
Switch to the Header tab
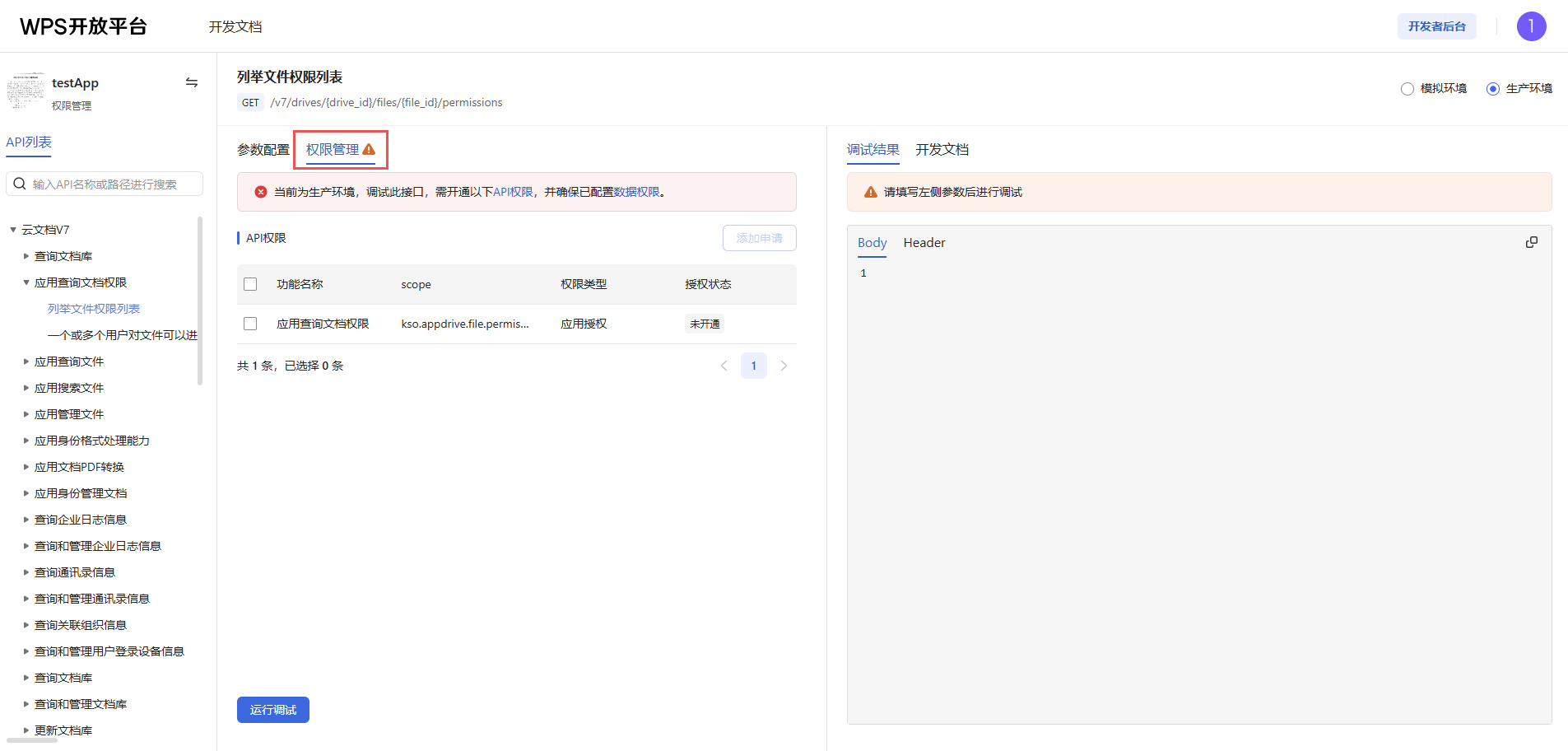click(x=924, y=243)
